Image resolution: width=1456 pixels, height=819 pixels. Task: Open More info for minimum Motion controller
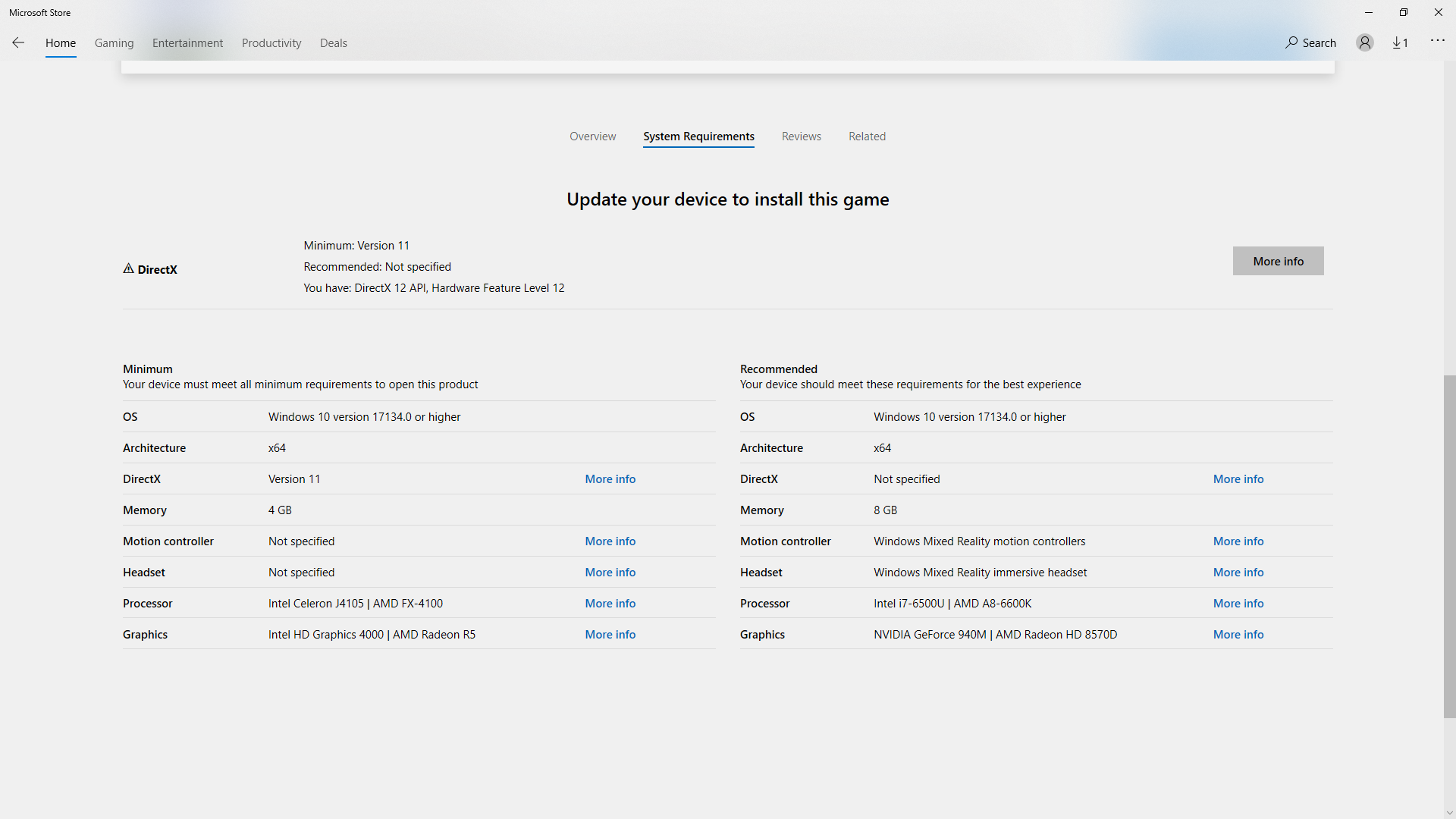(610, 541)
